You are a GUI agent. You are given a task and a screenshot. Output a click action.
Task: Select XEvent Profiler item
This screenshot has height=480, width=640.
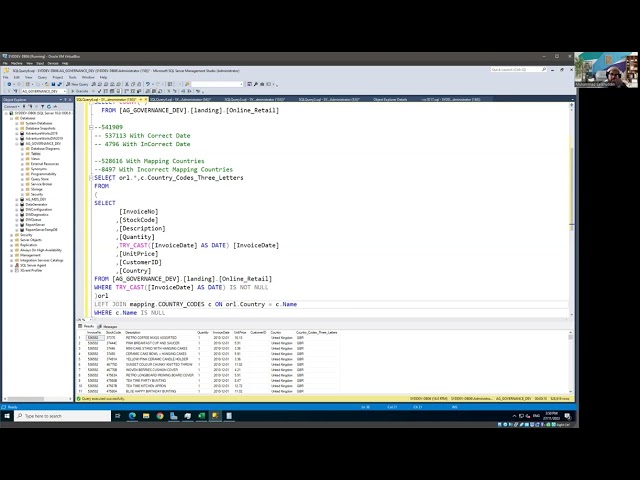tap(31, 270)
